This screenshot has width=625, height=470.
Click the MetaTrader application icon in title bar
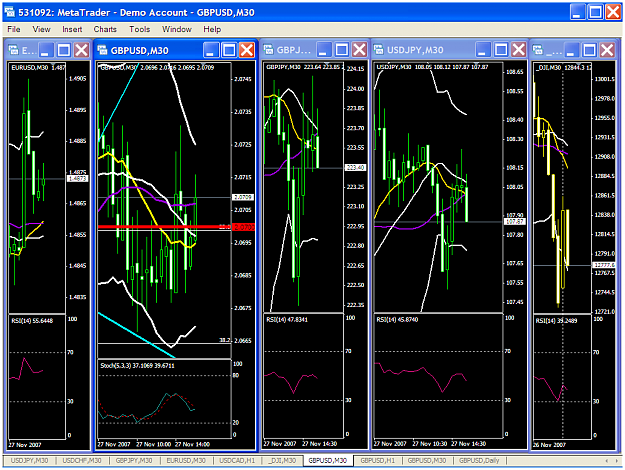tap(10, 12)
